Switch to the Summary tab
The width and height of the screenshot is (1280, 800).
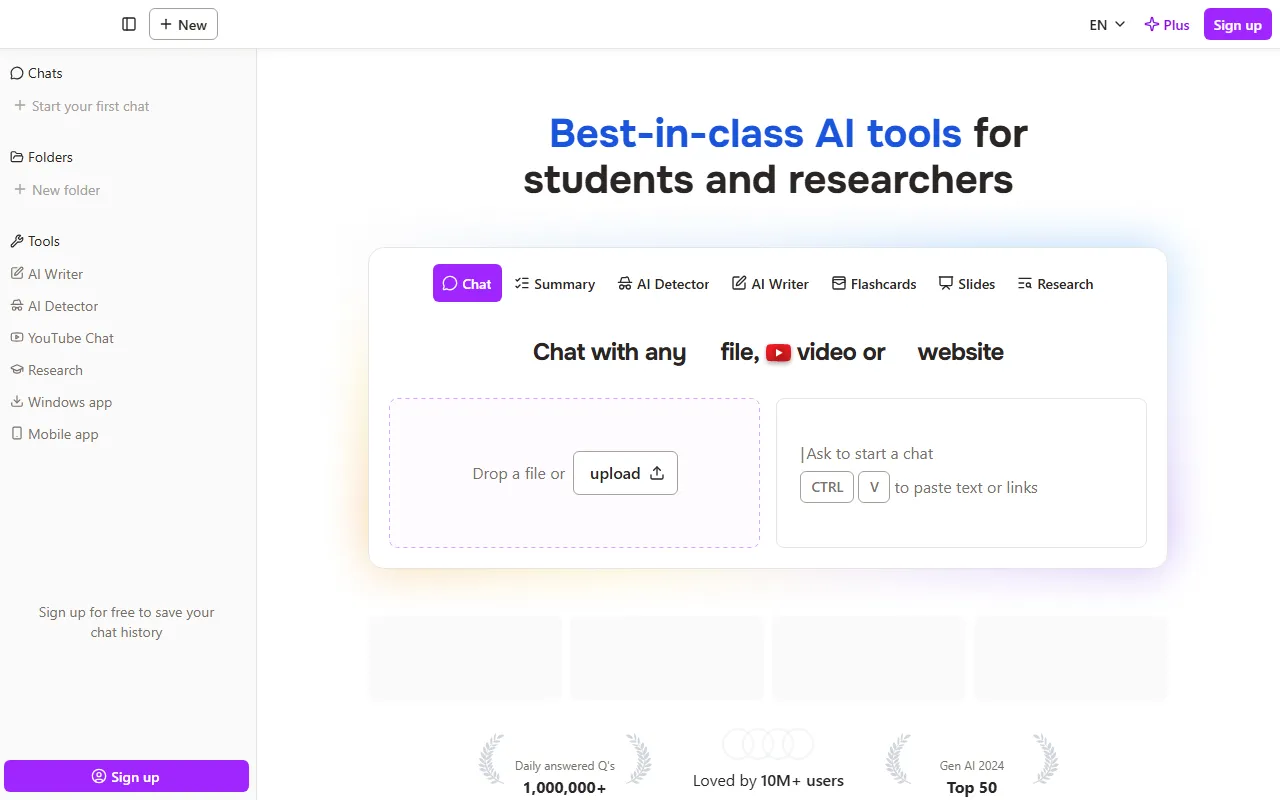[555, 284]
